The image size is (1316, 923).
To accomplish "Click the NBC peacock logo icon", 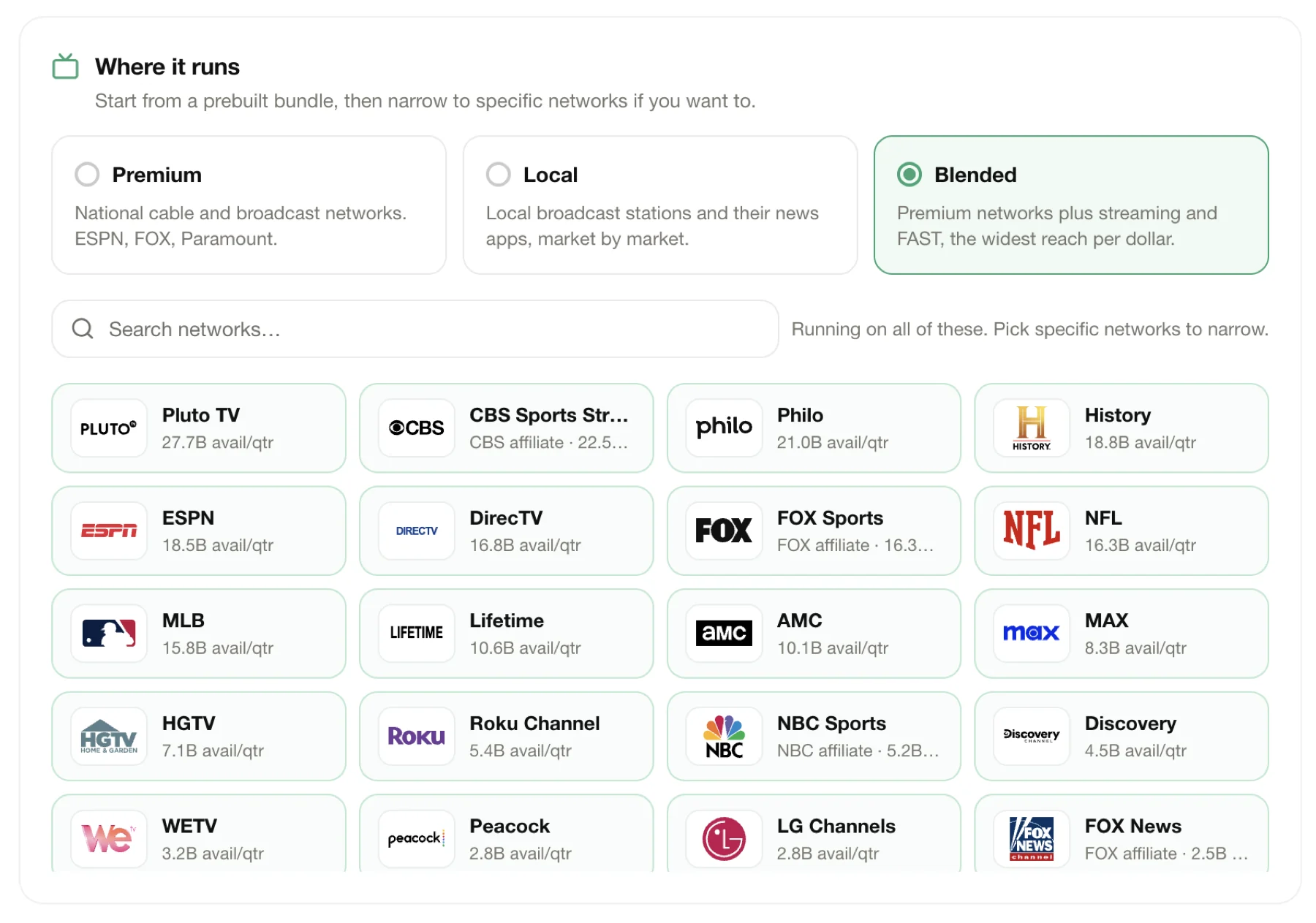I will pyautogui.click(x=724, y=737).
